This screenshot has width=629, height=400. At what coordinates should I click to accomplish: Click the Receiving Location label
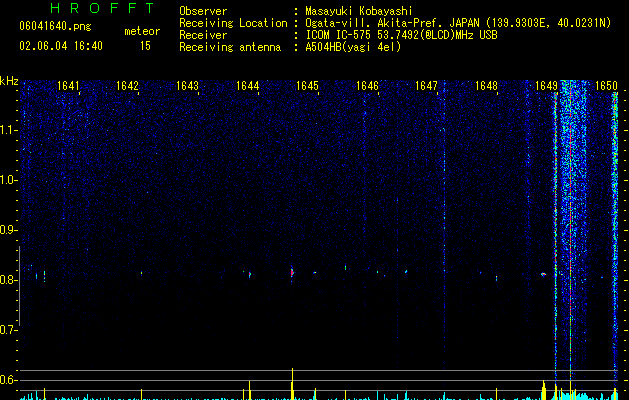point(233,23)
